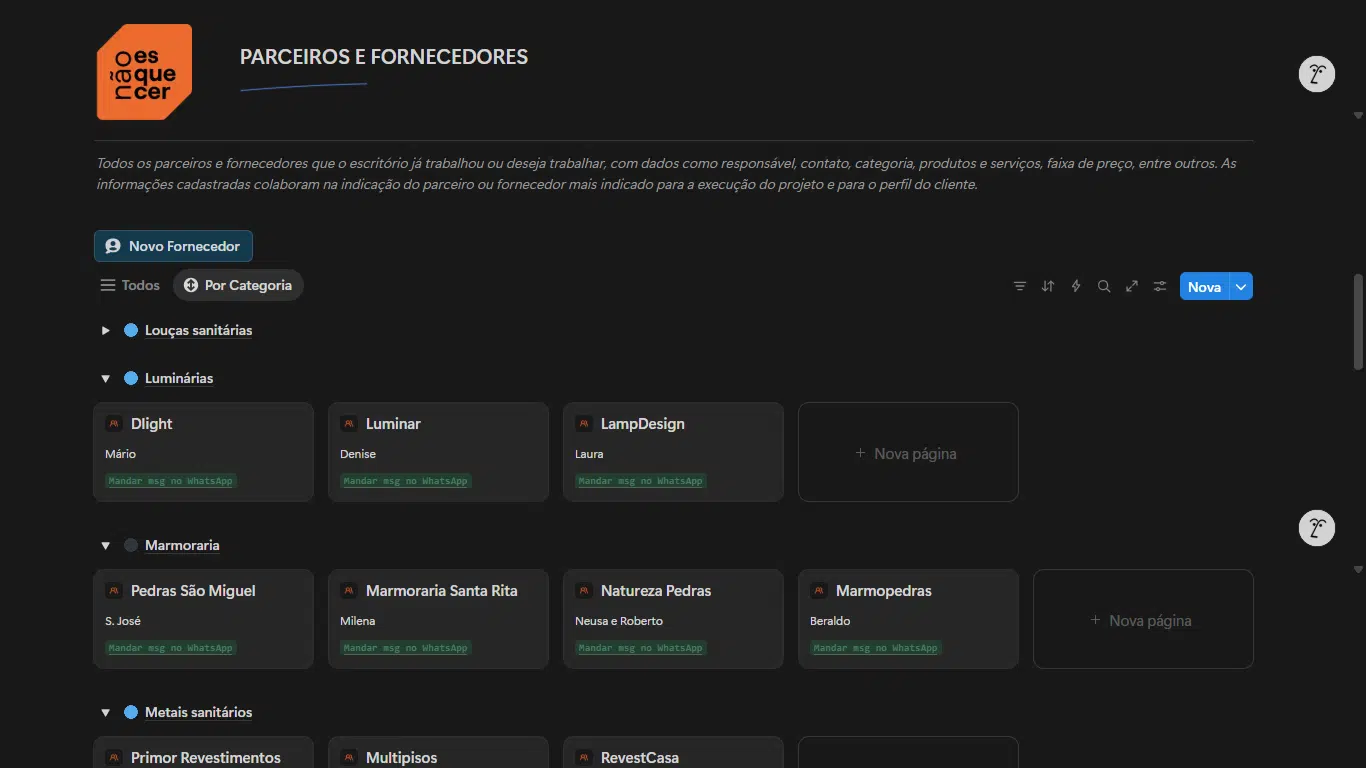
Task: Click the round avatar beside the page title
Action: pos(1317,74)
